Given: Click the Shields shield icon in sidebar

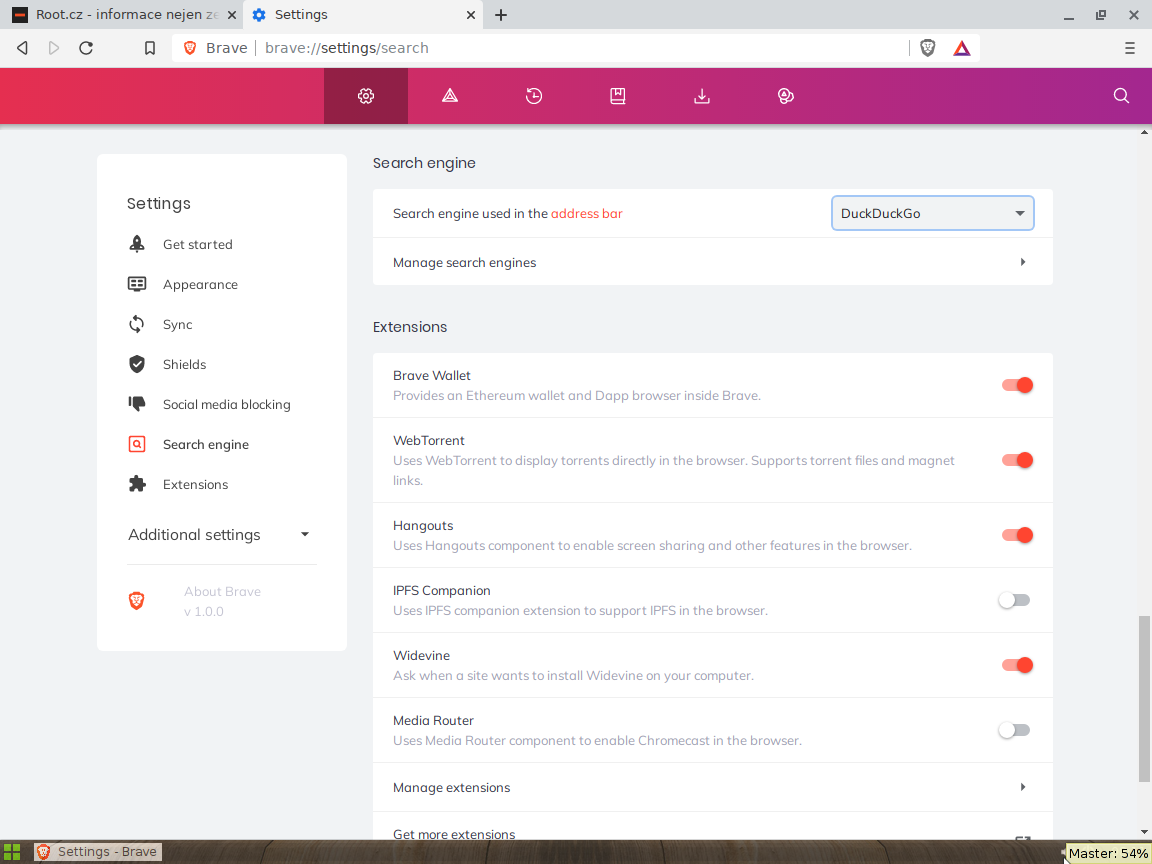Looking at the screenshot, I should pyautogui.click(x=137, y=364).
